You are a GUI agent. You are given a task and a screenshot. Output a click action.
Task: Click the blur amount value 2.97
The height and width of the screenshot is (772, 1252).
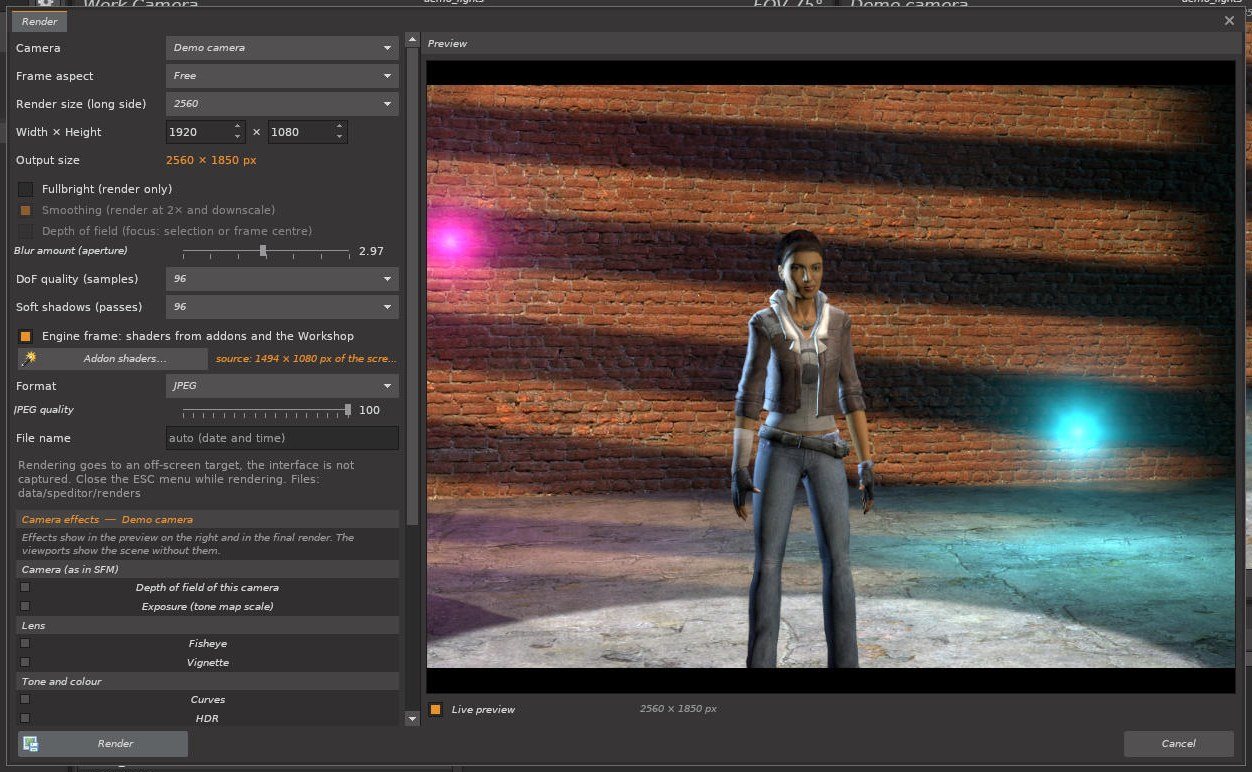371,251
